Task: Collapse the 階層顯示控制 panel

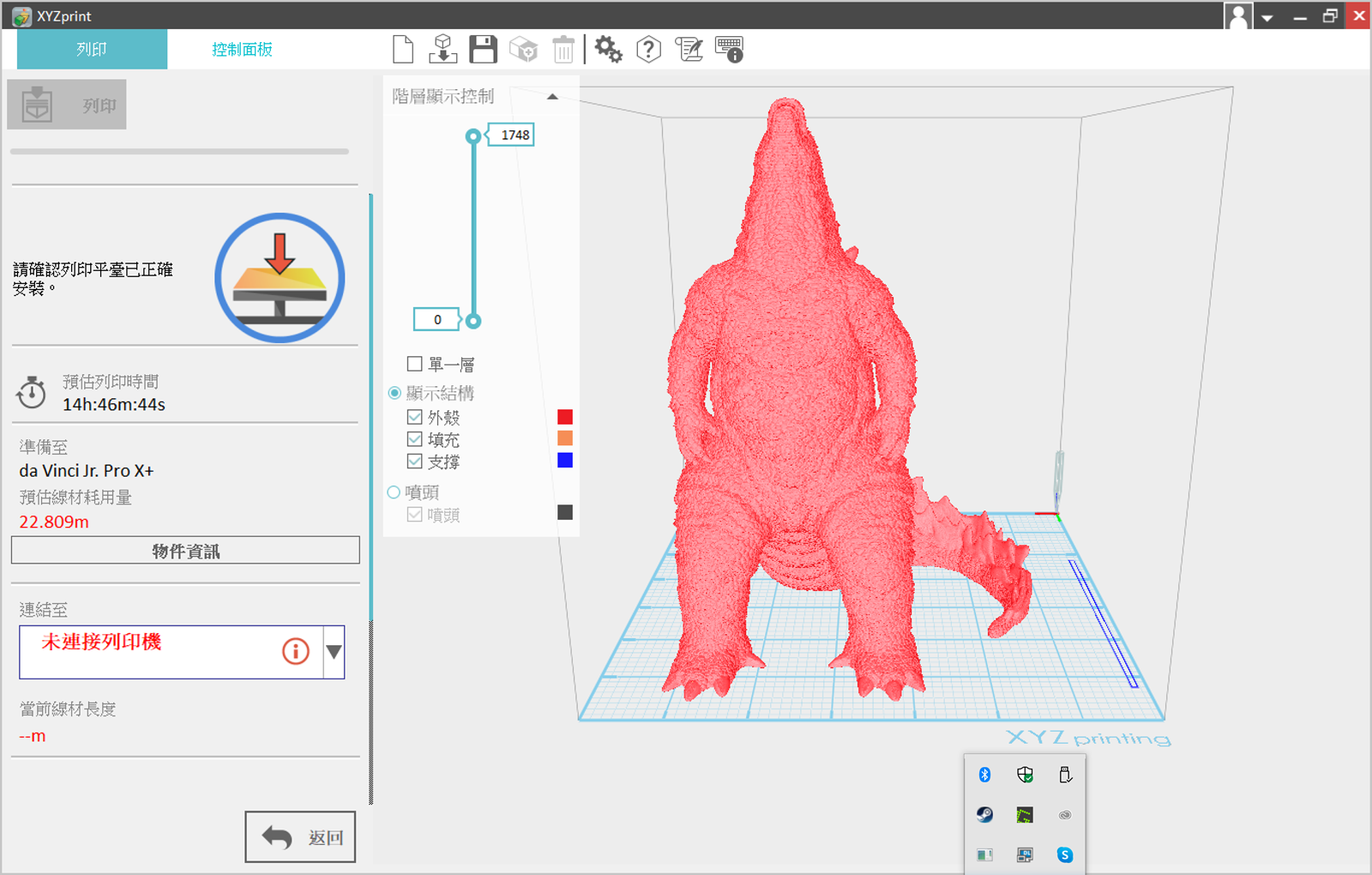Action: [552, 97]
